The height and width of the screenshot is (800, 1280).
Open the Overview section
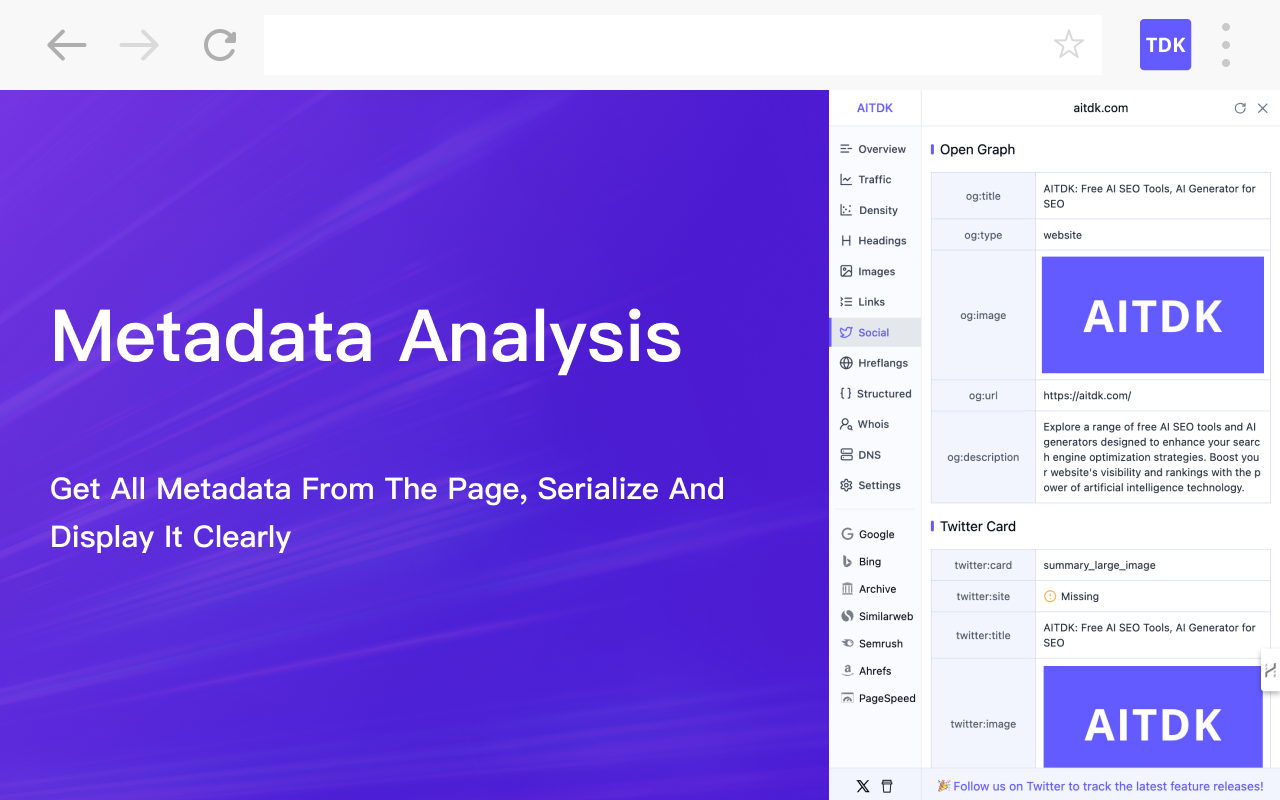875,149
